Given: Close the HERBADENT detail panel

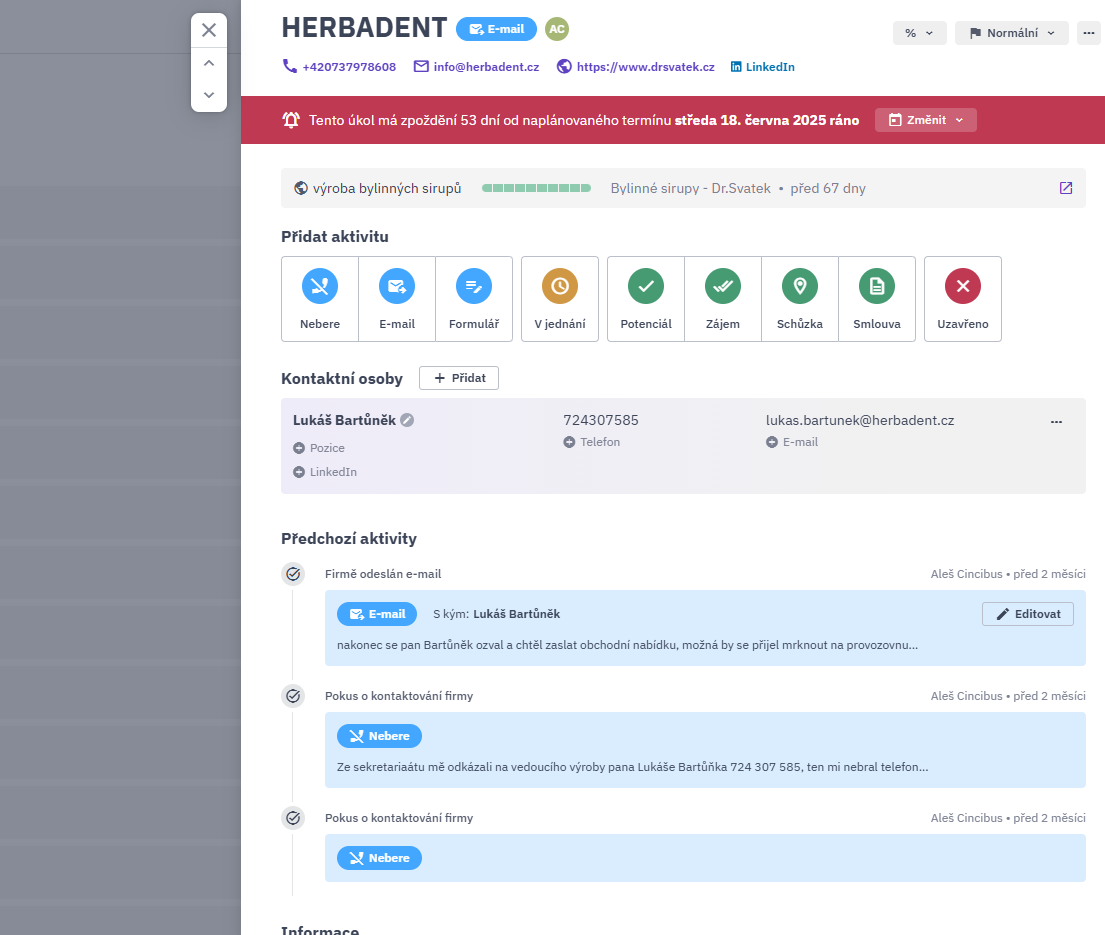Looking at the screenshot, I should tap(209, 30).
